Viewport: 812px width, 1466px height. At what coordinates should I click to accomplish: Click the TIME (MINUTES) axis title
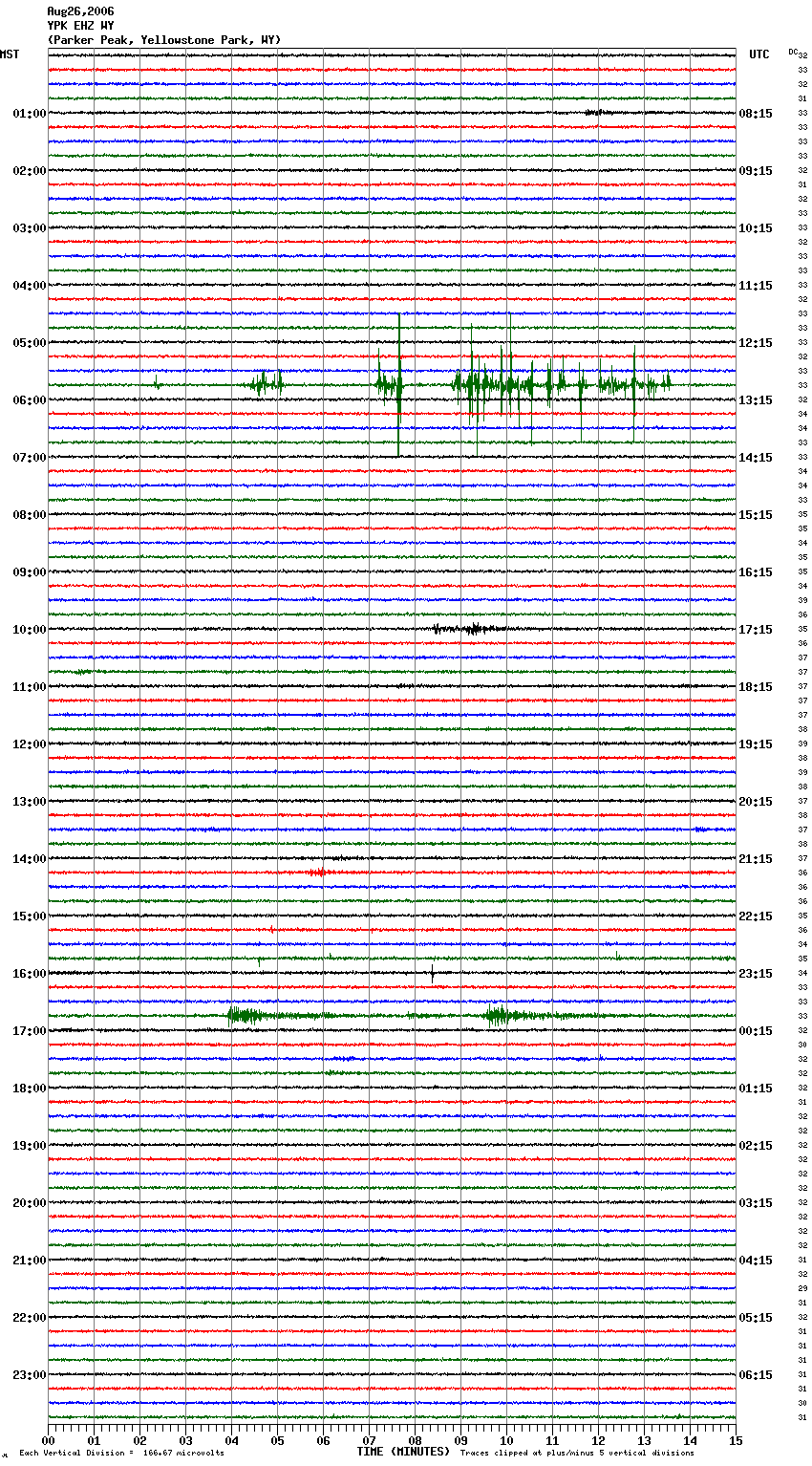coord(403,1452)
